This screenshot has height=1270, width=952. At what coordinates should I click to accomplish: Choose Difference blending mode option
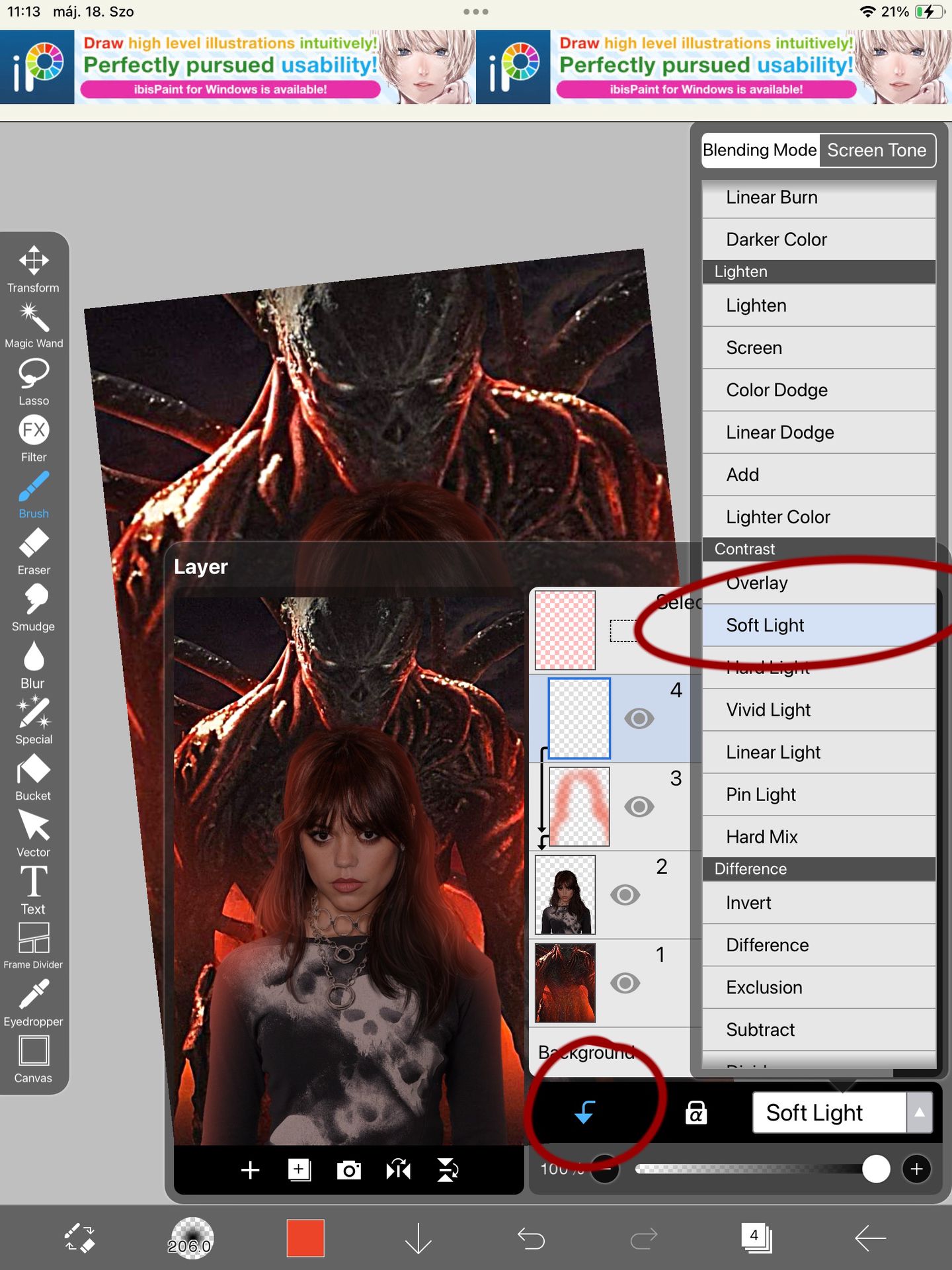(x=819, y=945)
